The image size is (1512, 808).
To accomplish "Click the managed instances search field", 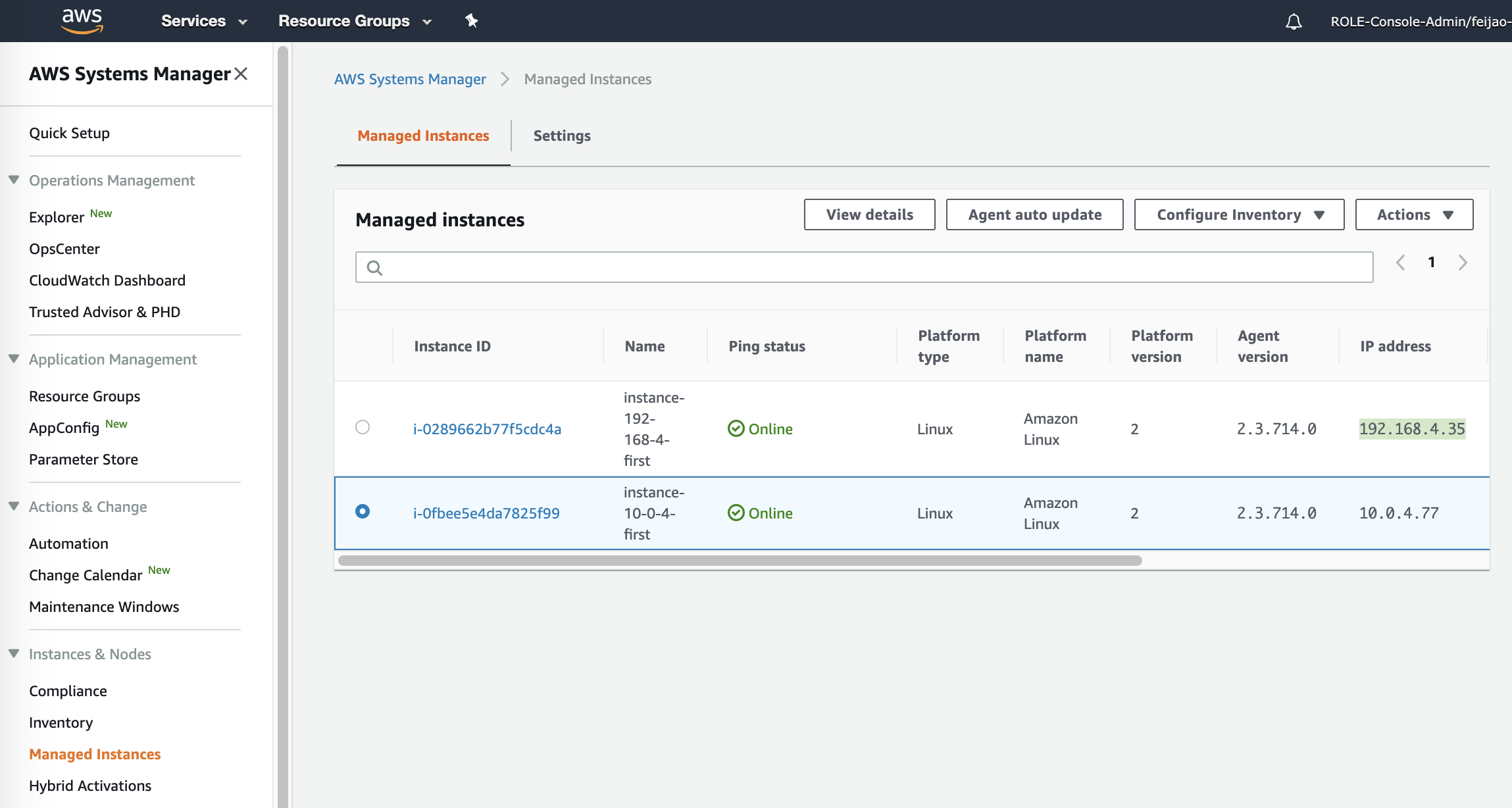I will (864, 267).
